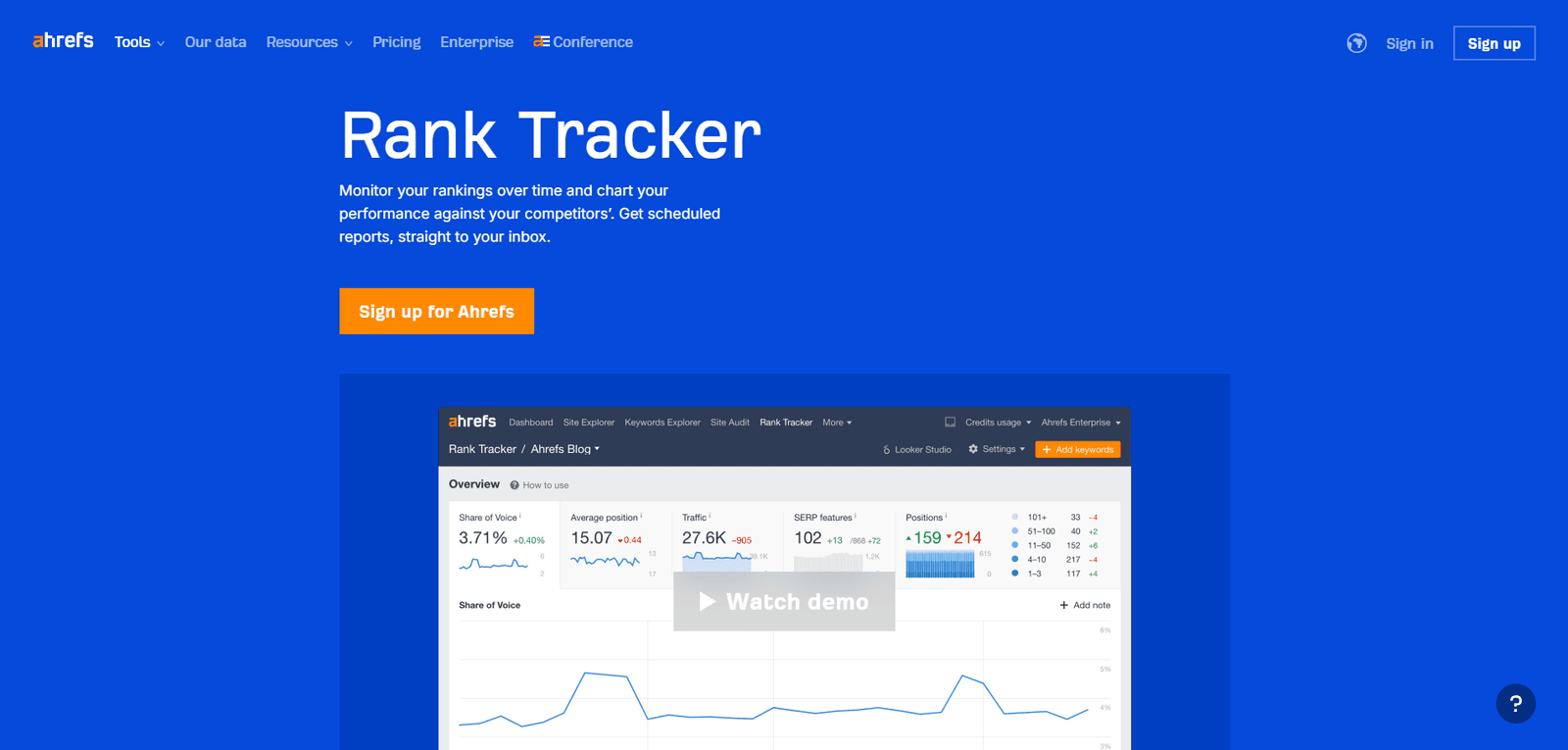This screenshot has width=1568, height=750.
Task: Select the SERP features 102 card
Action: coord(839,546)
